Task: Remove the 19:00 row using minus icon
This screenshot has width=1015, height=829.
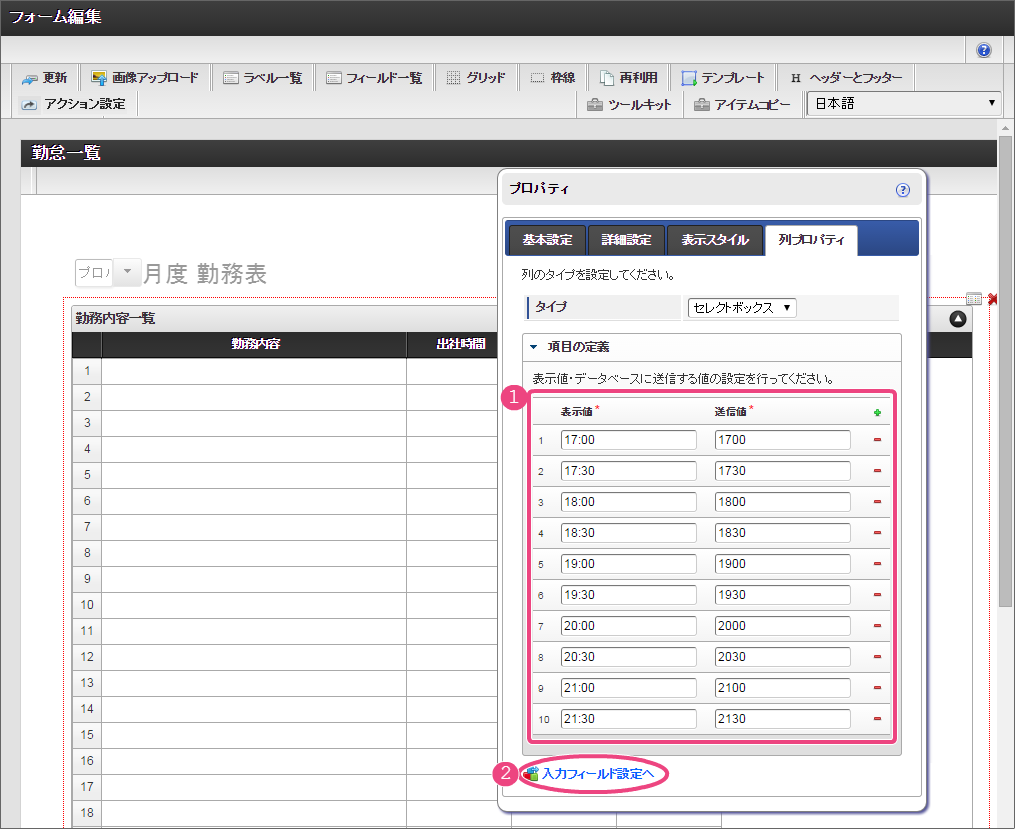Action: coord(877,564)
